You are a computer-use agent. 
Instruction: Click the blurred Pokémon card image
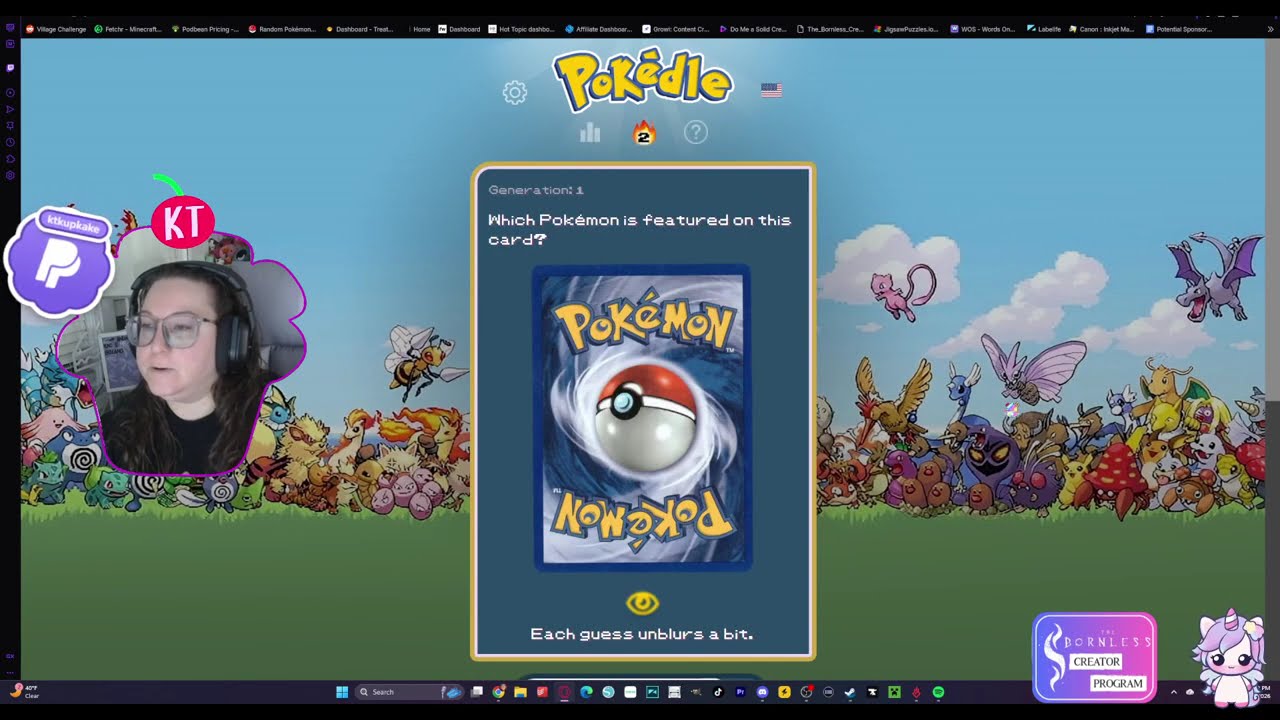(643, 418)
